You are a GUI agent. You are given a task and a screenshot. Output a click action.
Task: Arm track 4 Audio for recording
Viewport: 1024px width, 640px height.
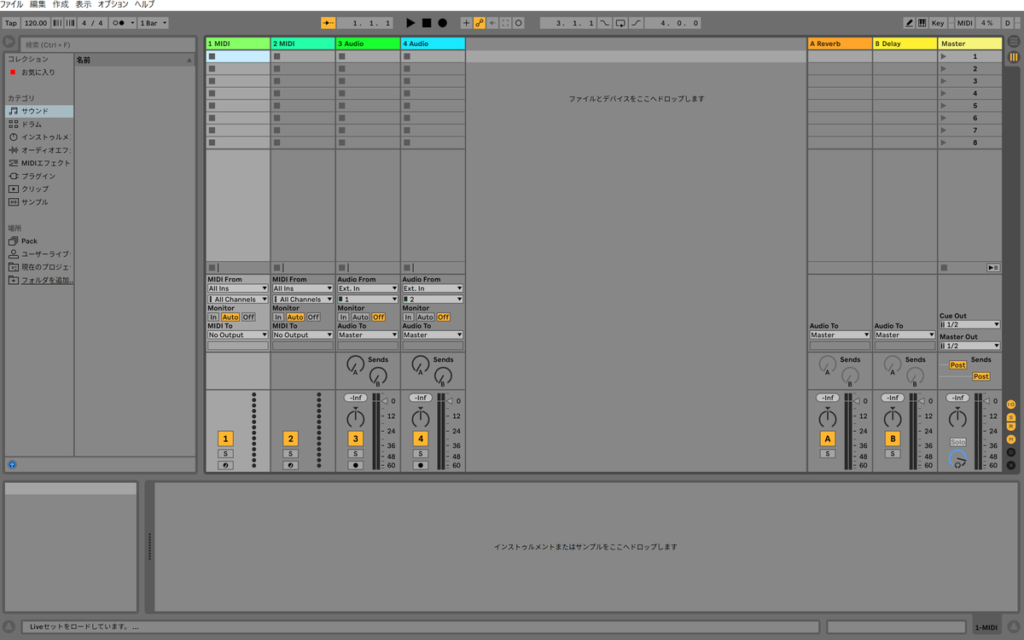click(421, 466)
